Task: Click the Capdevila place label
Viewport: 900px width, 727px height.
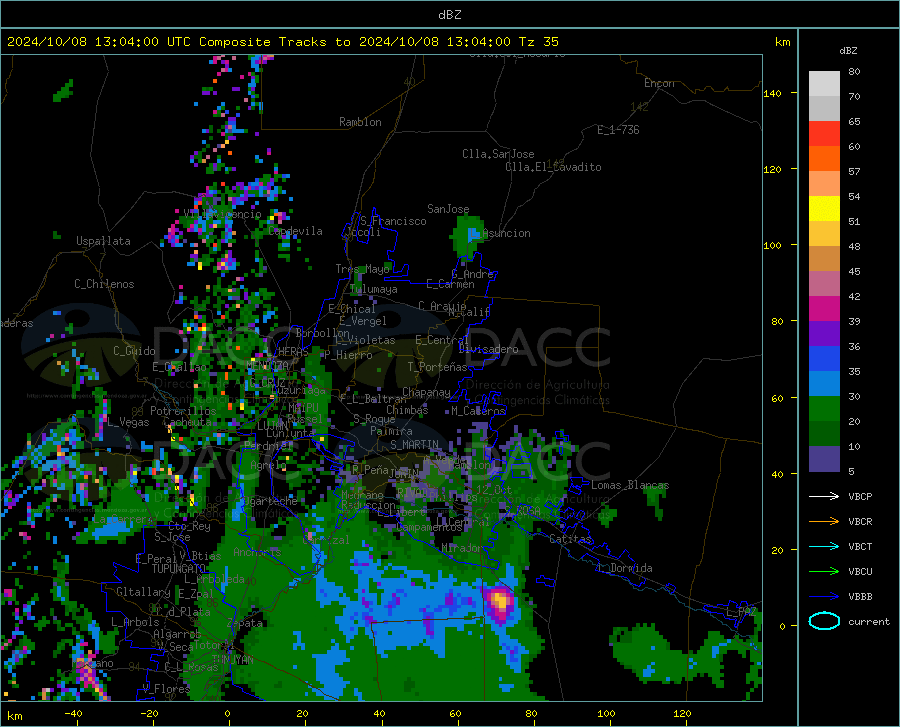Action: click(x=295, y=231)
